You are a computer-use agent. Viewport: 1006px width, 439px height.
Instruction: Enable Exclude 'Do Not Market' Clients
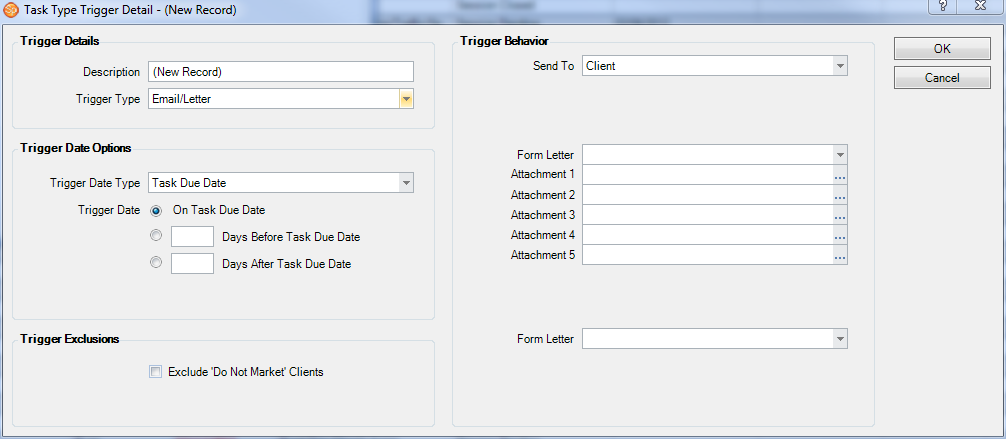point(155,372)
